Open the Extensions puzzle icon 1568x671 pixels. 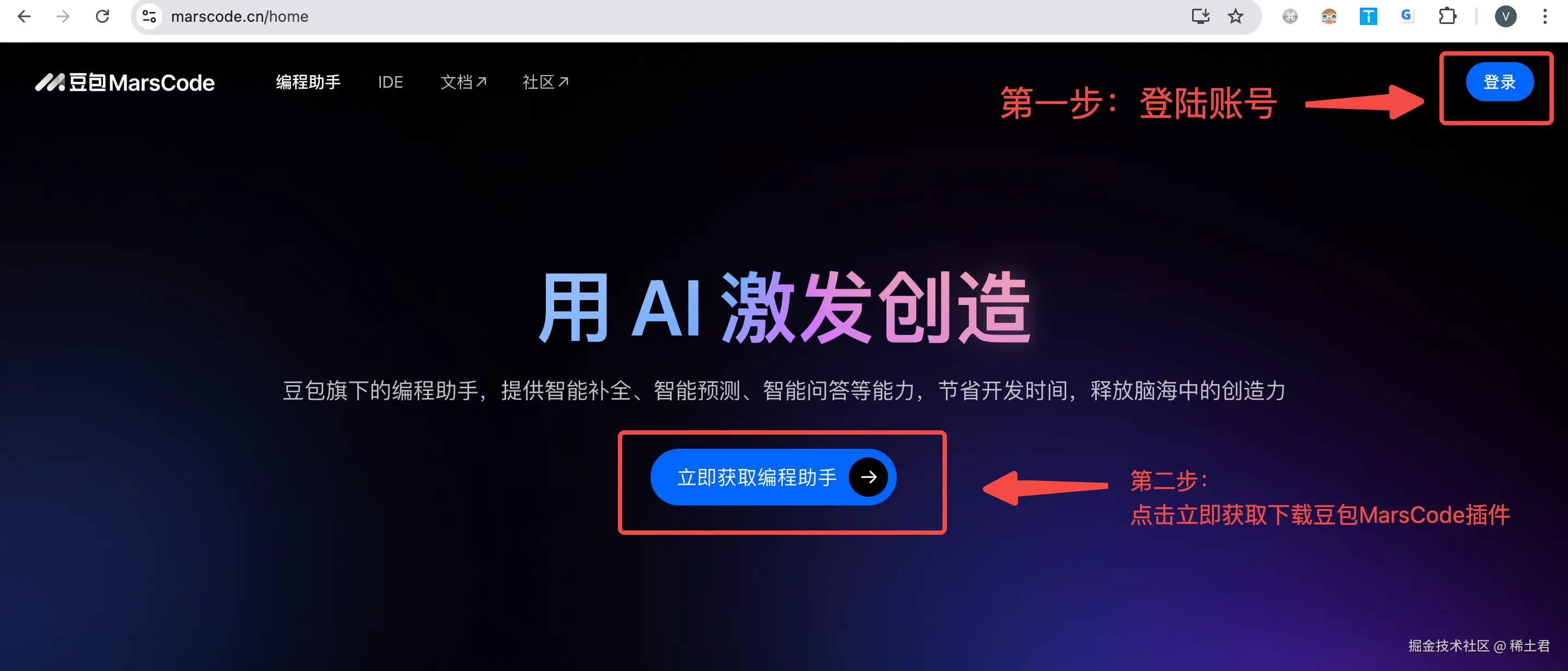click(x=1448, y=16)
